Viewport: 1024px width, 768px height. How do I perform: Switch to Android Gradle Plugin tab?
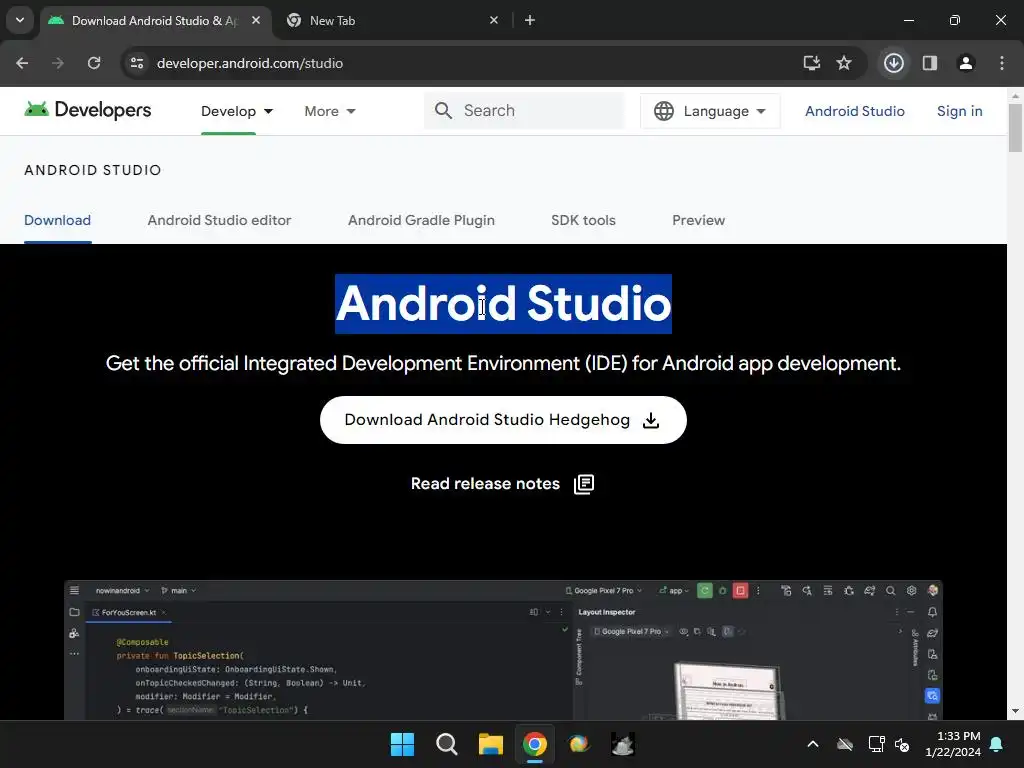click(x=421, y=220)
